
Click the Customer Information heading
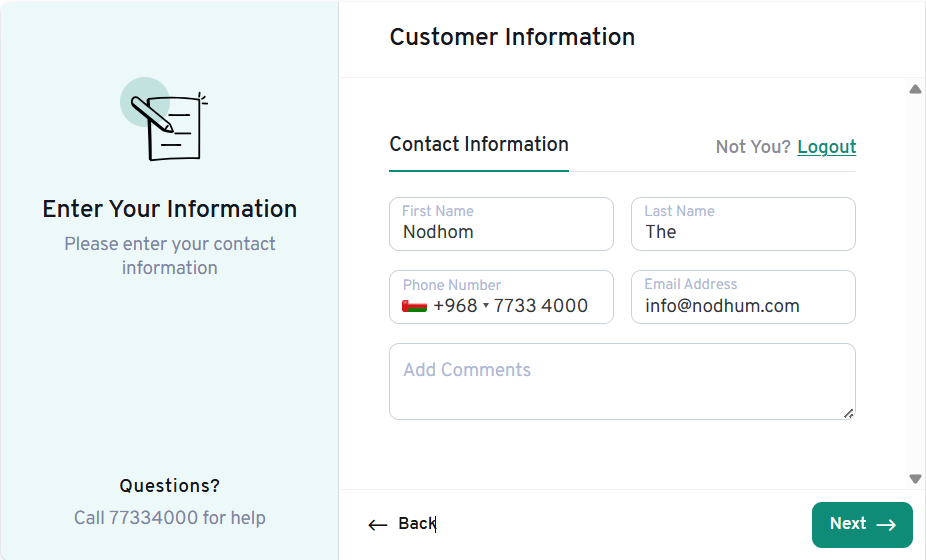(512, 37)
